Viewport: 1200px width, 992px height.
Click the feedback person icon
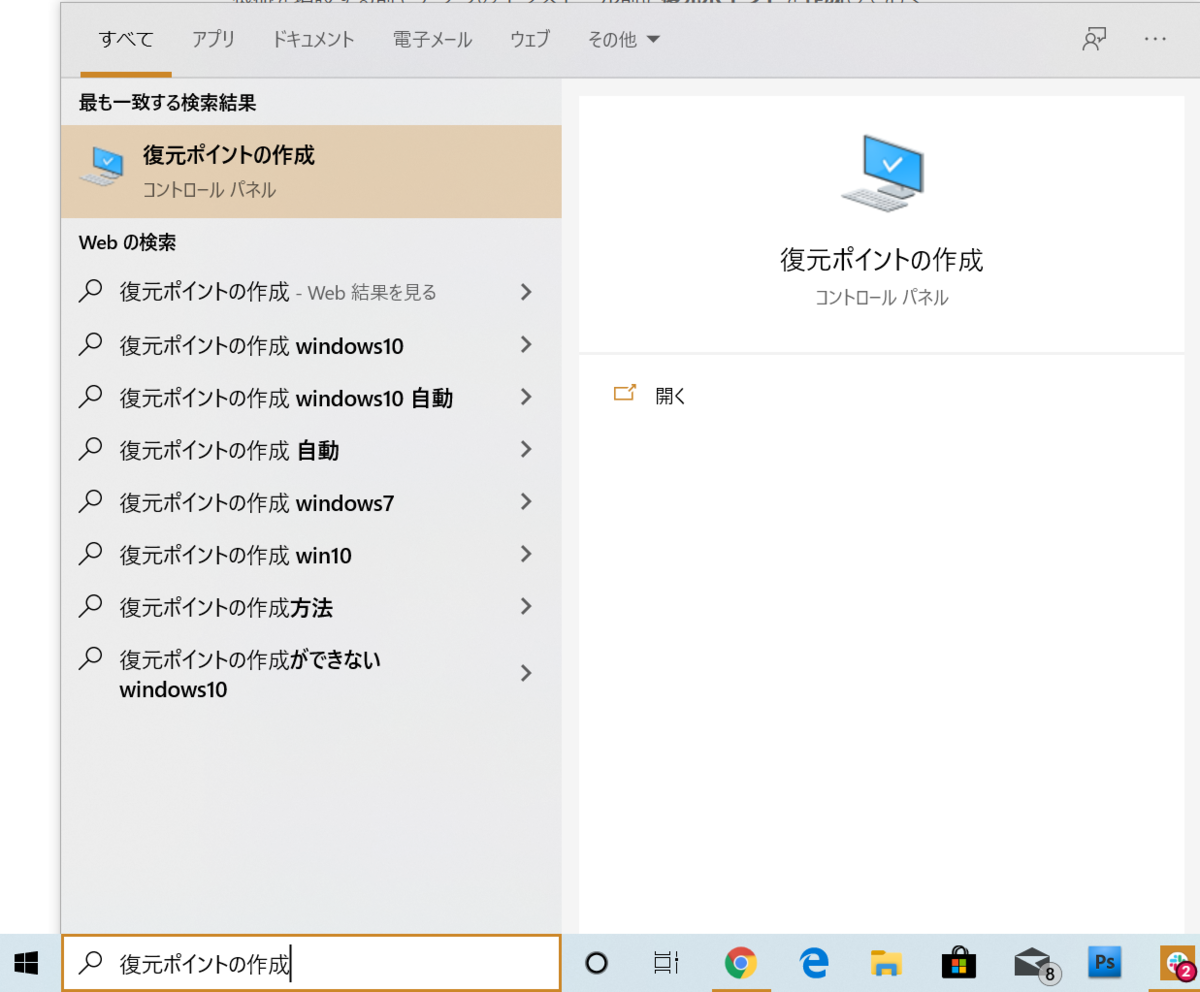(1094, 39)
